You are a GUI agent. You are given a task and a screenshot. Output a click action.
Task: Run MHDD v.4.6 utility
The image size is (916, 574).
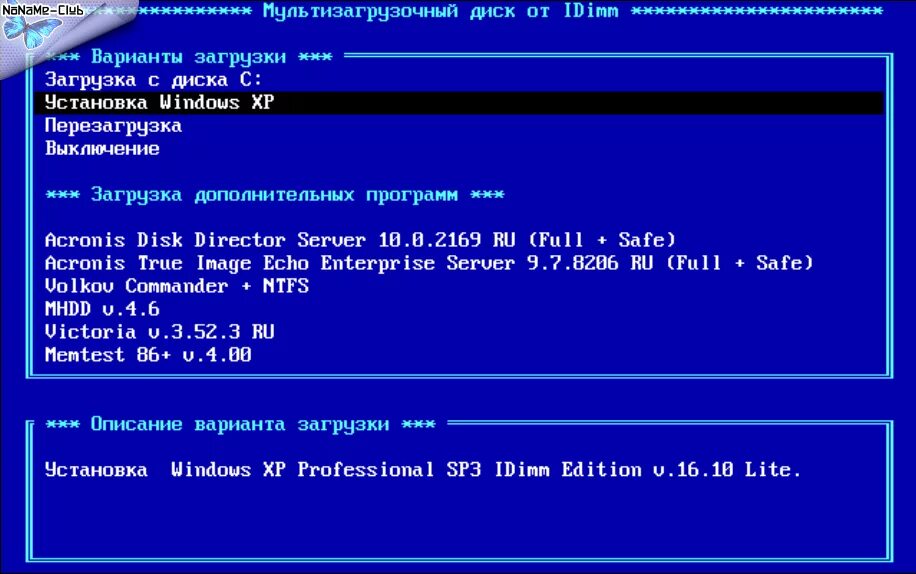(x=102, y=309)
